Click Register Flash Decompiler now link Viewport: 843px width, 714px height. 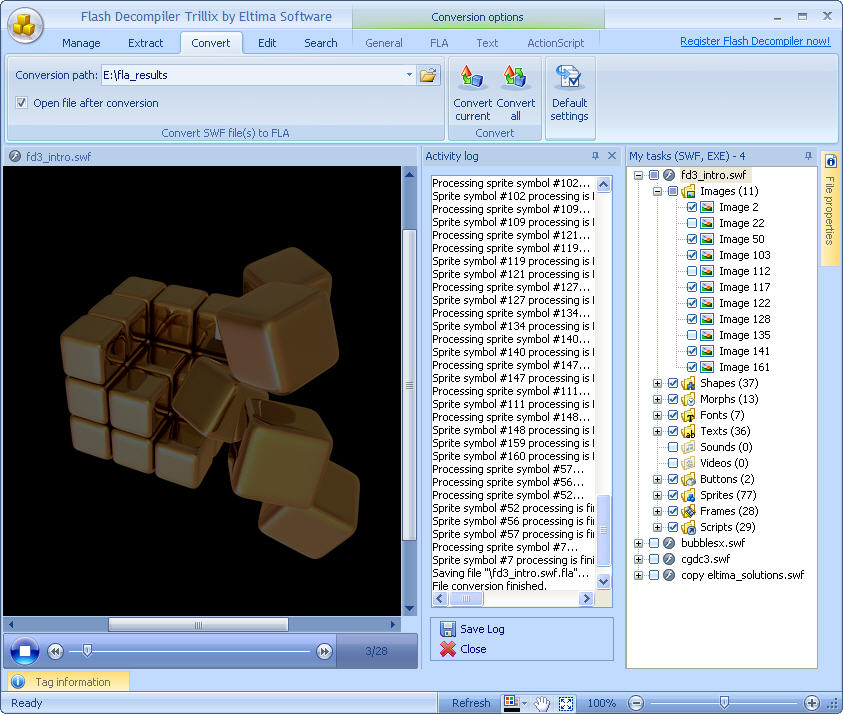point(755,41)
